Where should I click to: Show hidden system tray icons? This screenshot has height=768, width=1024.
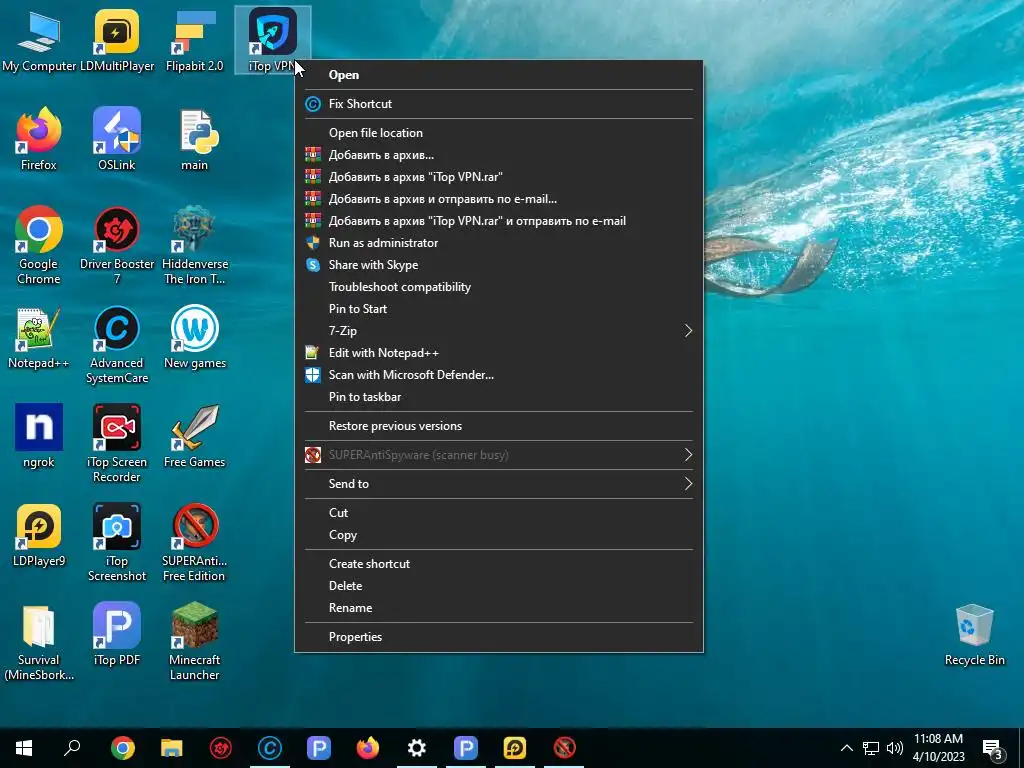point(846,748)
